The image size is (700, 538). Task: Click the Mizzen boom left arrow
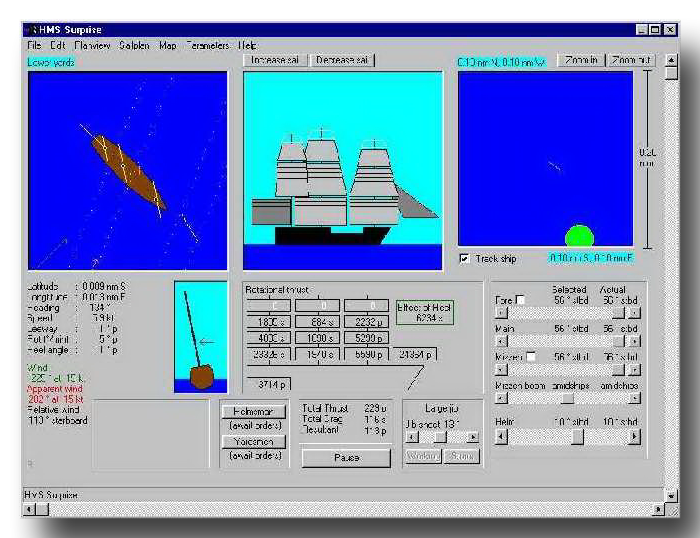pos(501,398)
